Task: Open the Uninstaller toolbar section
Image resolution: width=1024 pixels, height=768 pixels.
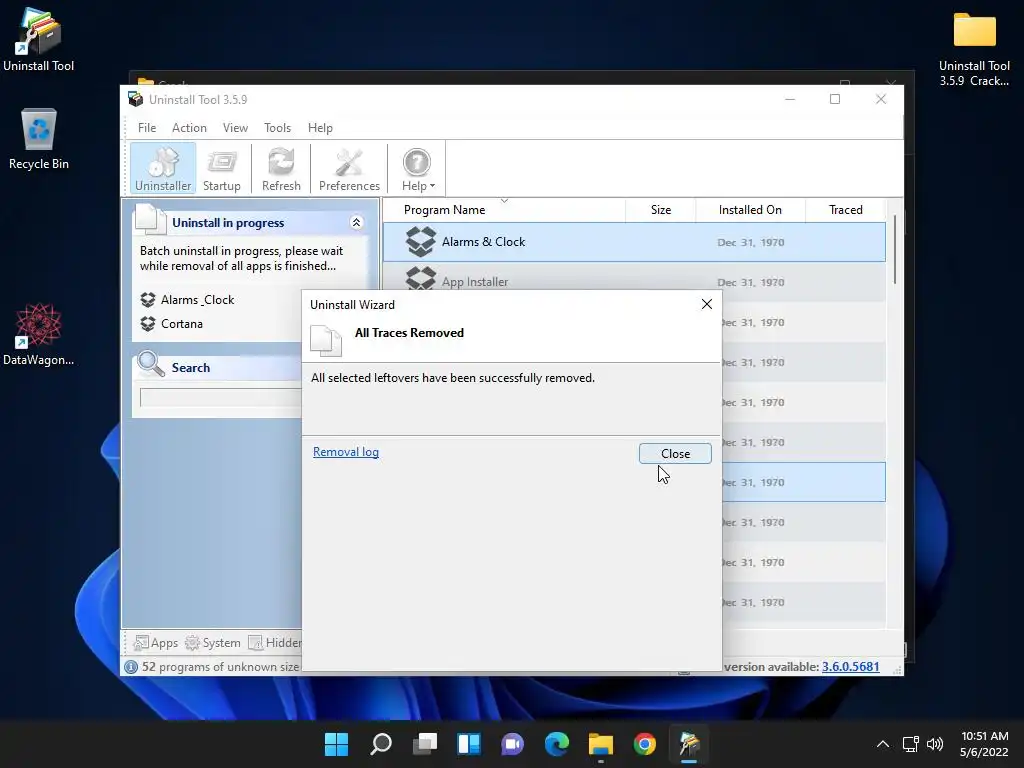Action: pos(163,168)
